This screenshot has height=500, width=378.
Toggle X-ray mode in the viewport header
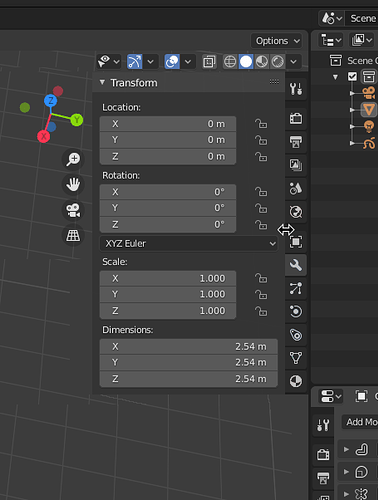(209, 62)
